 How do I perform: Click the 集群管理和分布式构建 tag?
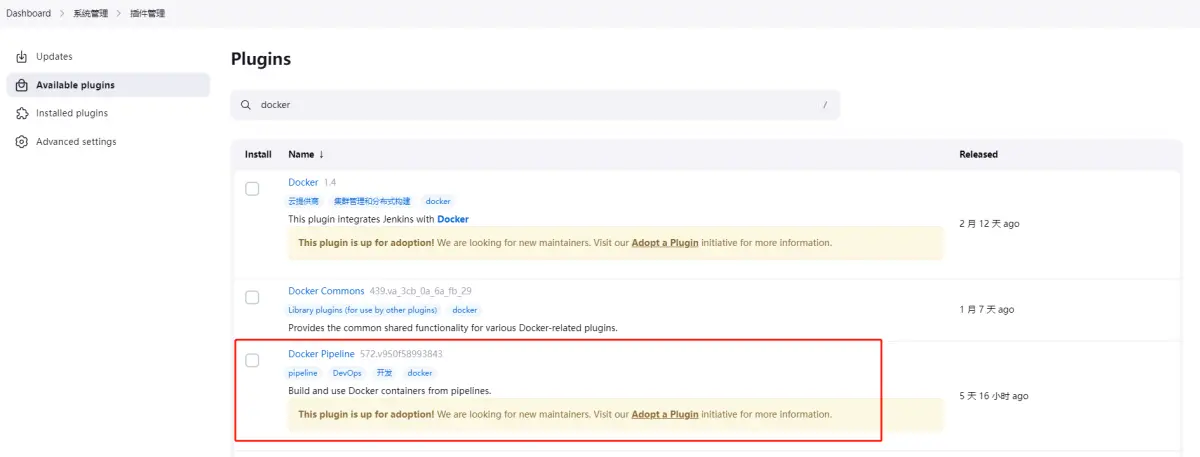pyautogui.click(x=372, y=201)
